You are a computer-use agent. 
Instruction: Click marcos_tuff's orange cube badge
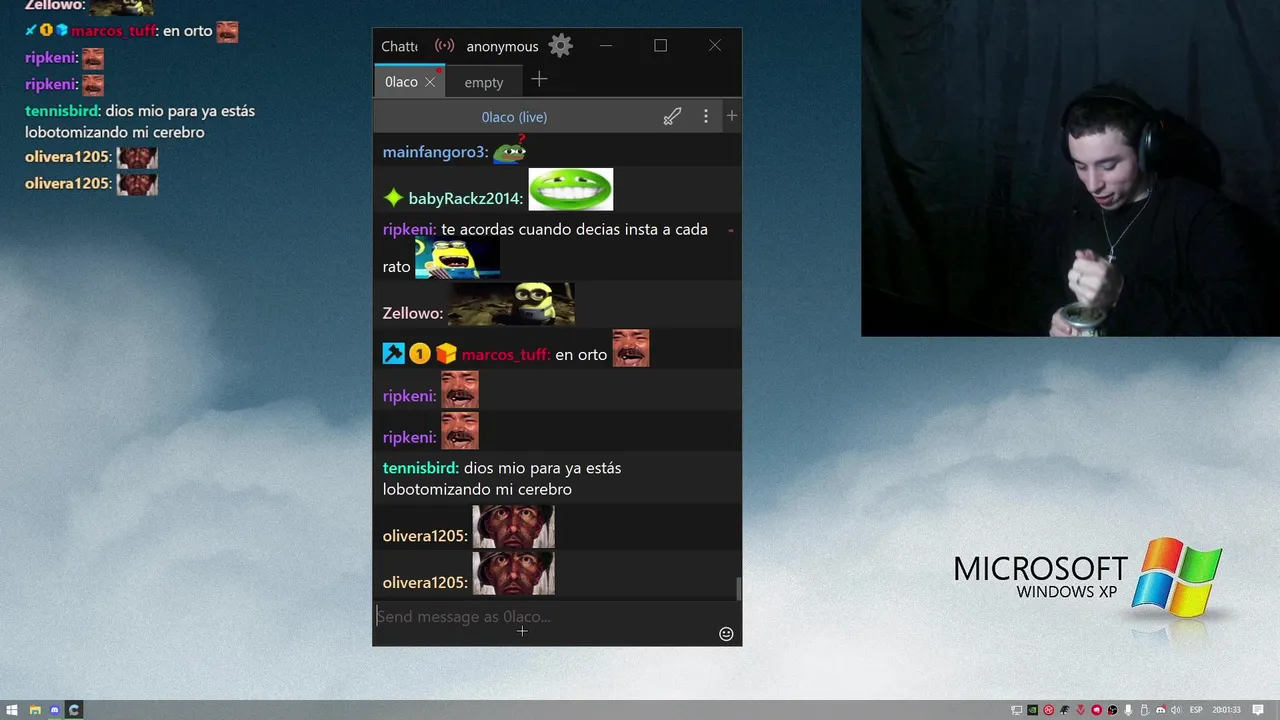445,353
